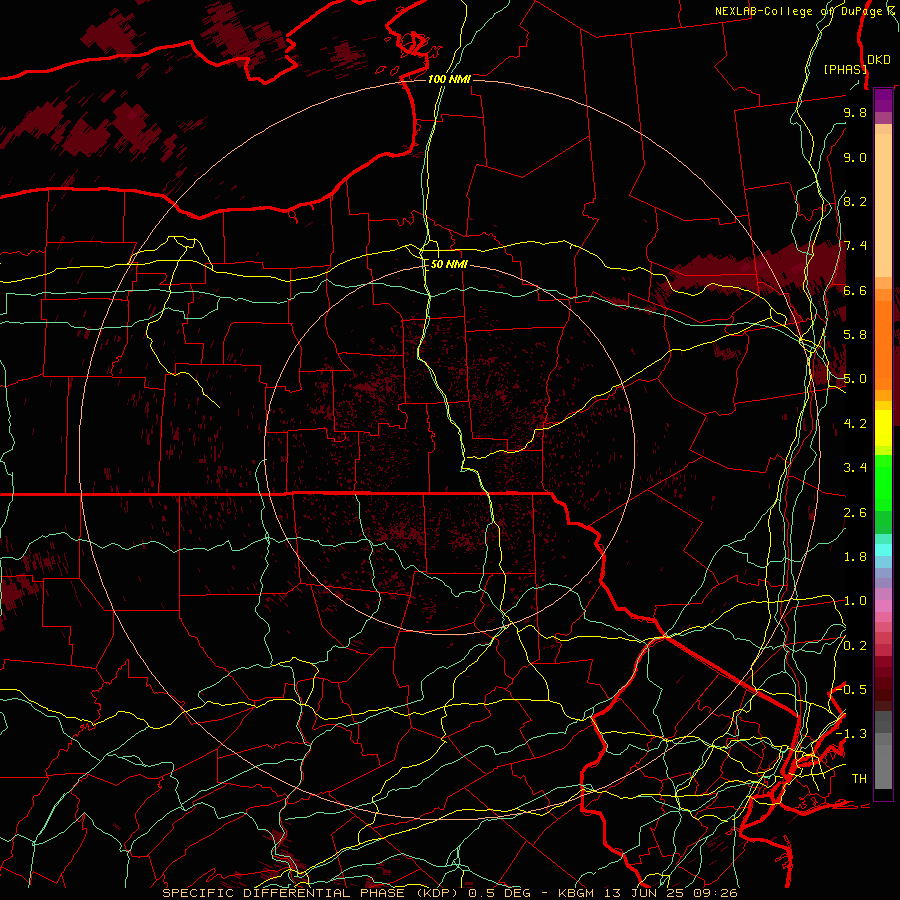Pick the cyan swatch in the color scale
Viewport: 900px width, 900px height.
click(x=883, y=550)
